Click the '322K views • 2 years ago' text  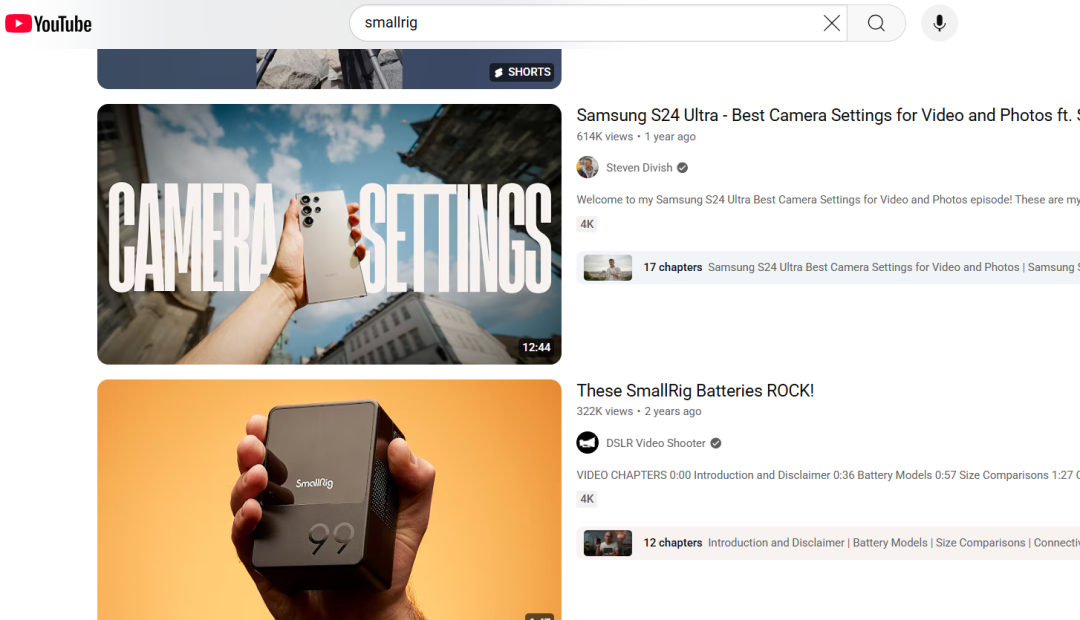pos(638,411)
